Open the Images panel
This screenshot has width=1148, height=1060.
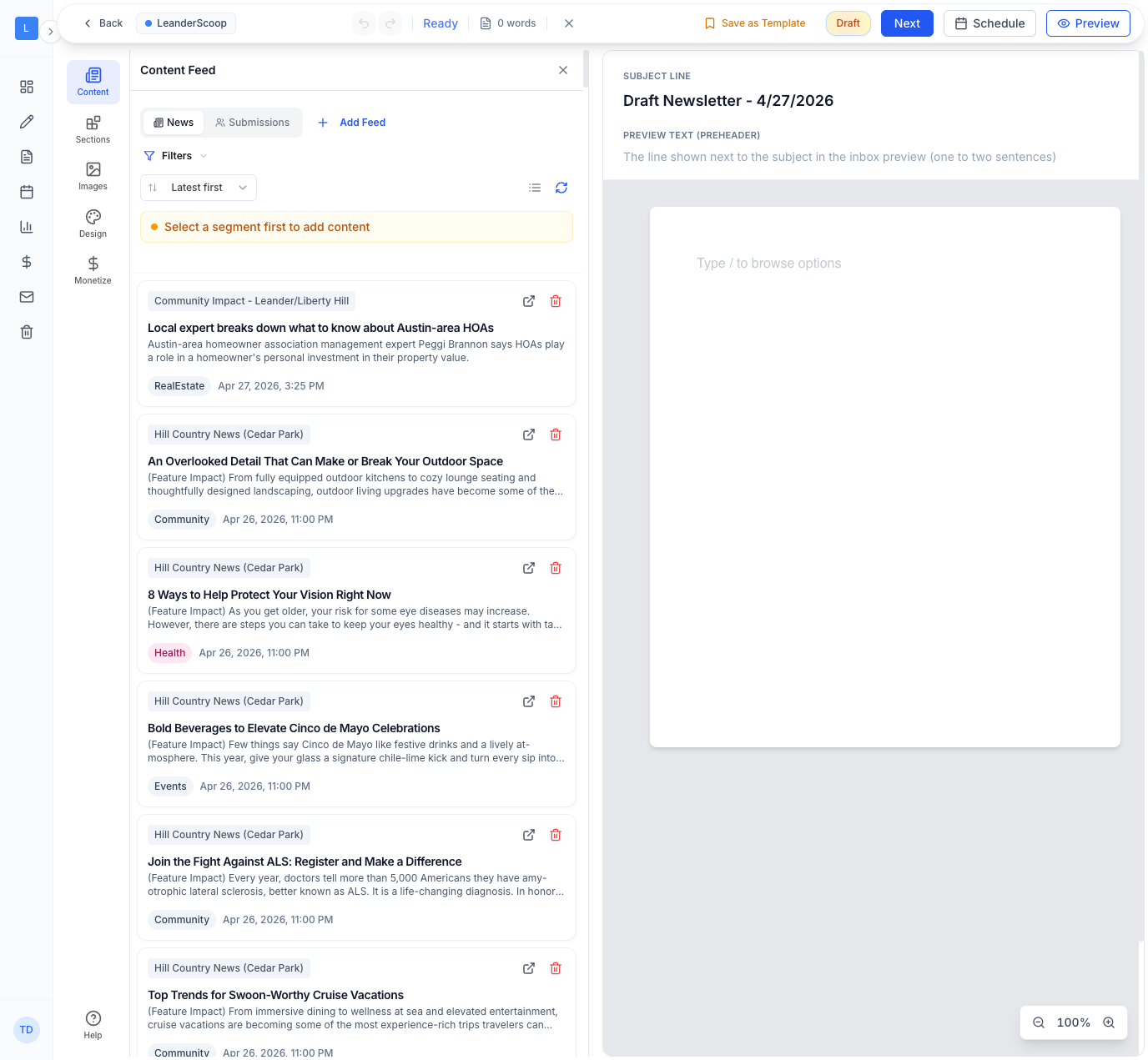(x=93, y=176)
